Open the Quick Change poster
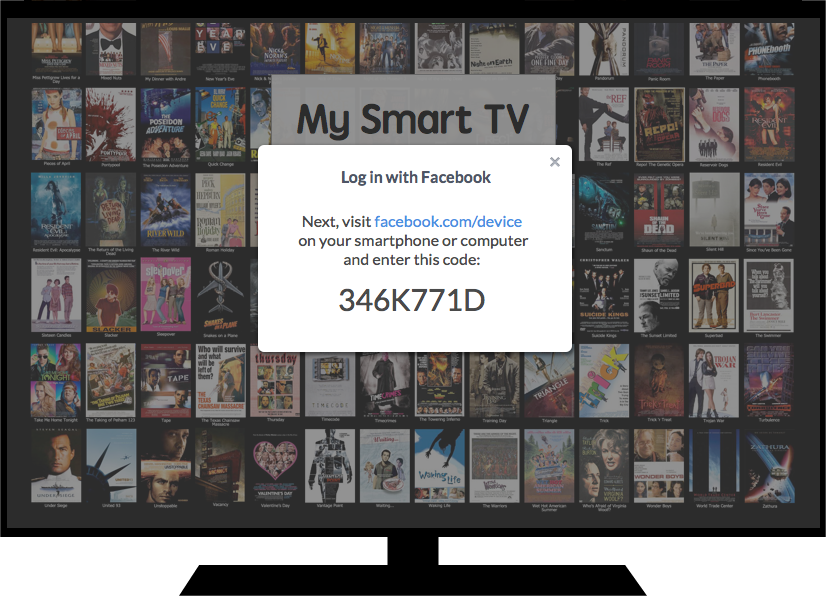 [x=220, y=124]
